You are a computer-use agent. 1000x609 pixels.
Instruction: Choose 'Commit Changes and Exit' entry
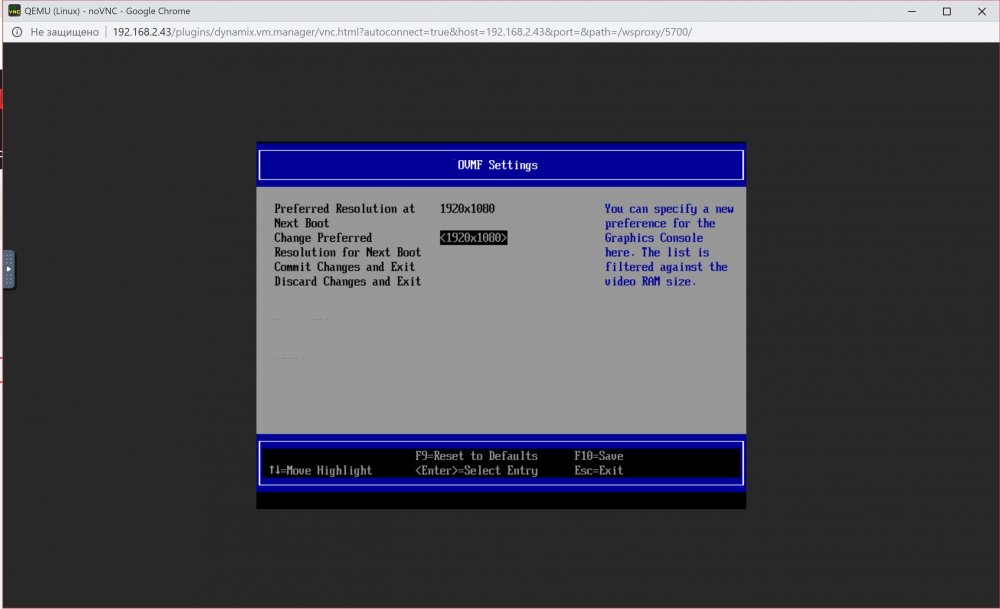point(344,267)
